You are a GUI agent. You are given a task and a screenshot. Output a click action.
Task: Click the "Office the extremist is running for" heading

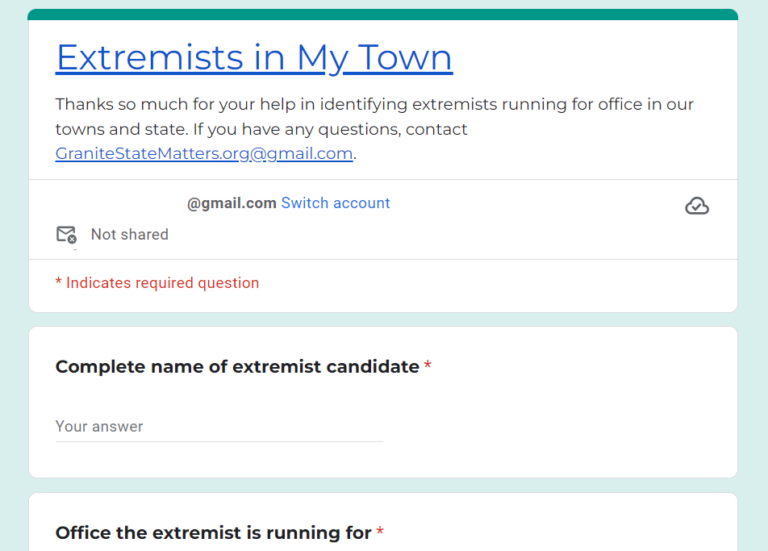click(213, 533)
